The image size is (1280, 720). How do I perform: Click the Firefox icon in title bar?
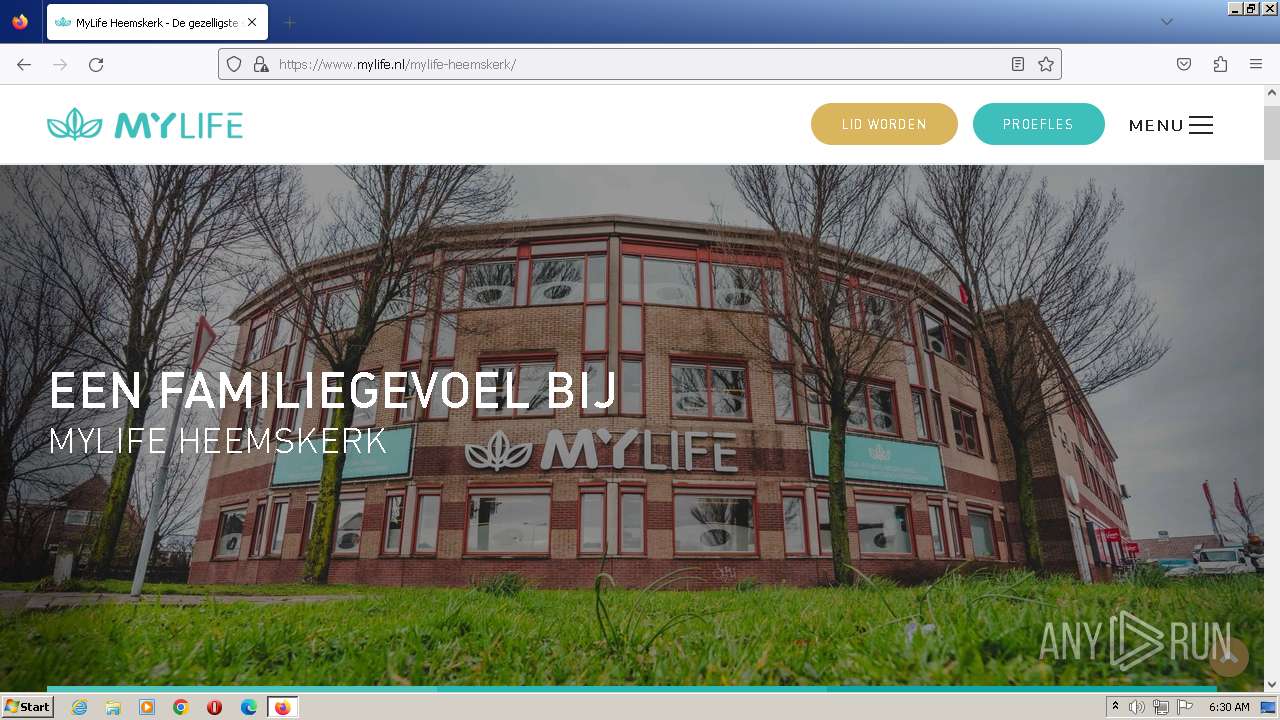click(20, 22)
